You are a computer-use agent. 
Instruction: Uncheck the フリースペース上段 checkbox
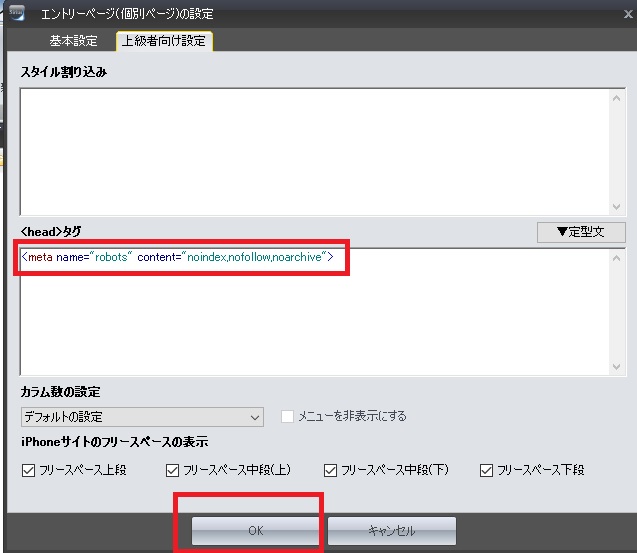(x=28, y=470)
